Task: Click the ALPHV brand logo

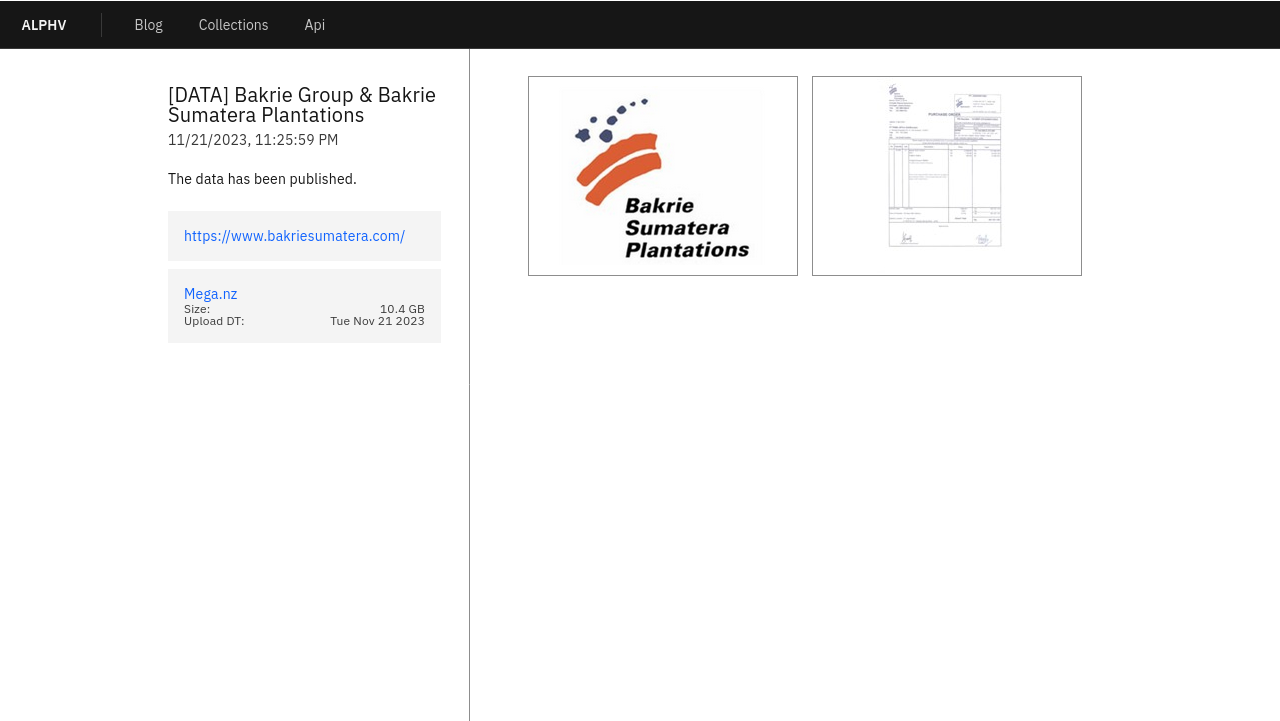Action: [44, 25]
